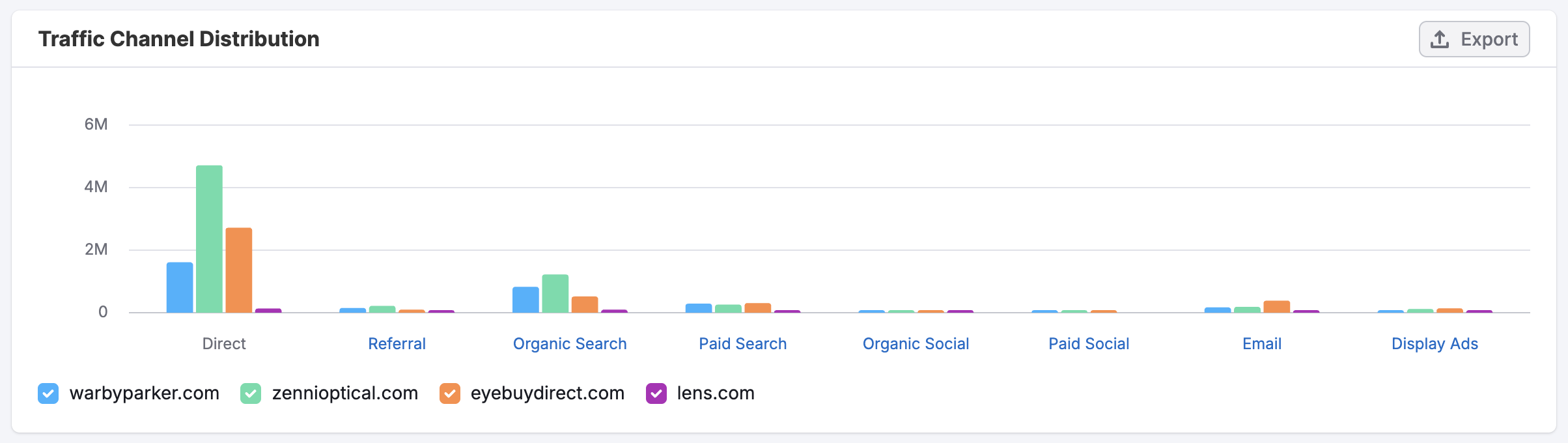Click the orange eyebuydirect Direct traffic bar
Screen dimensions: 1568x443
239,270
